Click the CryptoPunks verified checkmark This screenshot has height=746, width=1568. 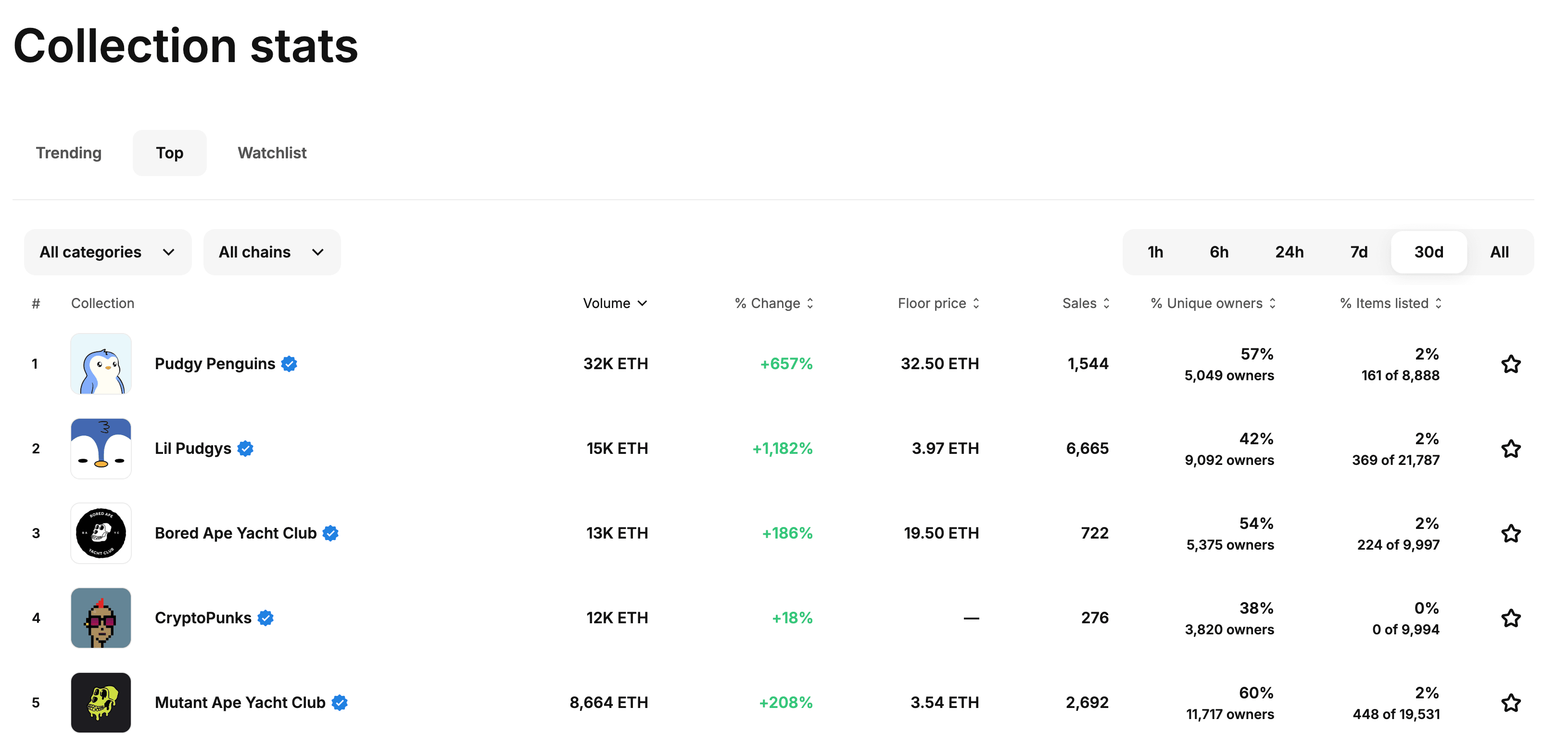click(266, 617)
